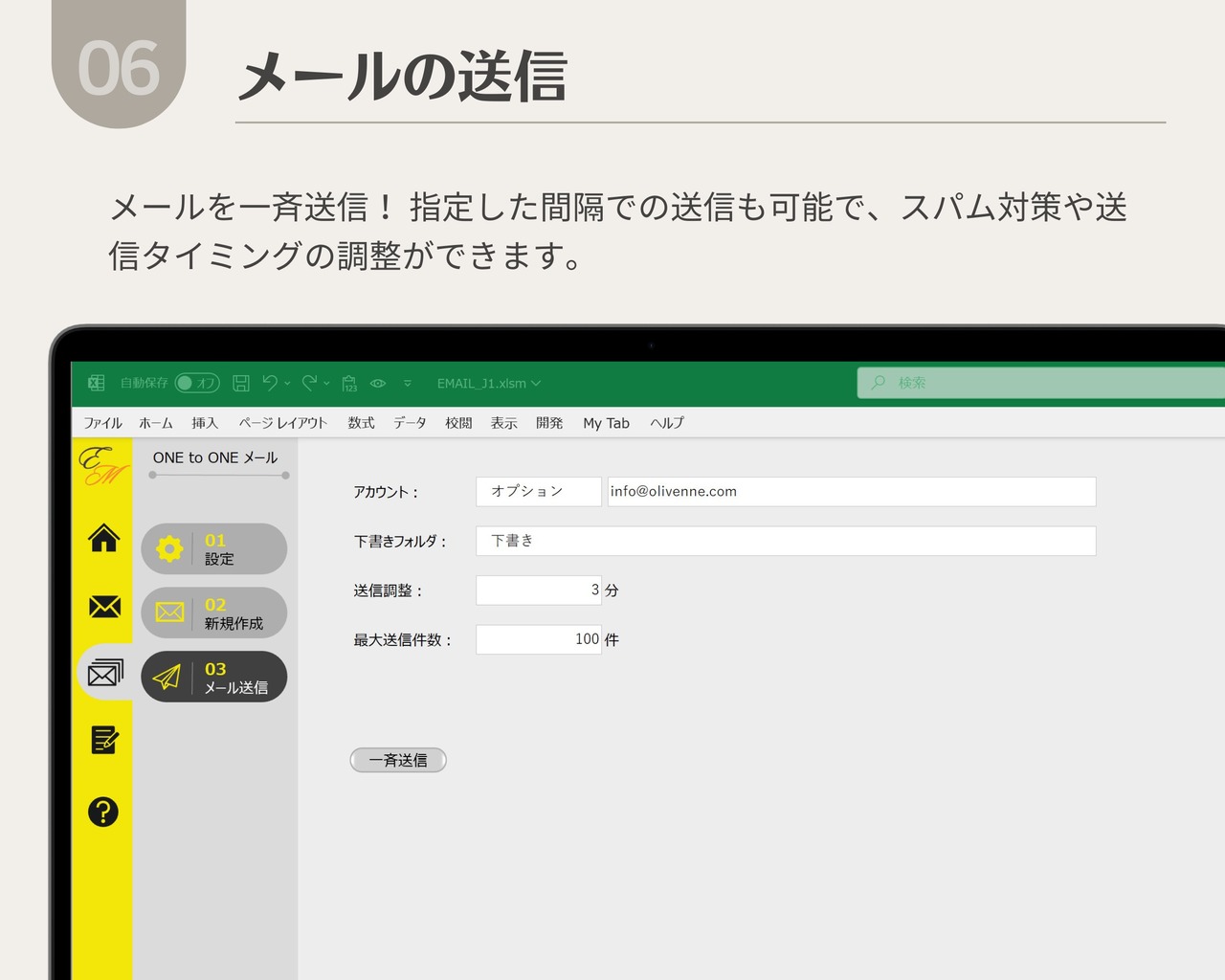The height and width of the screenshot is (980, 1225).
Task: Select step 03 メール送信 paper plane icon
Action: tap(213, 677)
